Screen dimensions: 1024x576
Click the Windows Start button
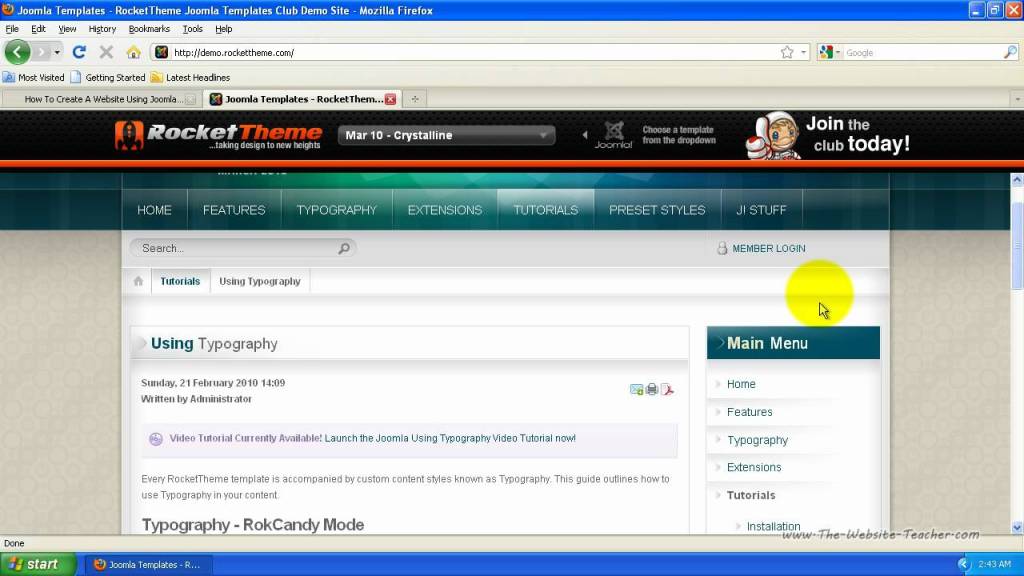pos(38,564)
